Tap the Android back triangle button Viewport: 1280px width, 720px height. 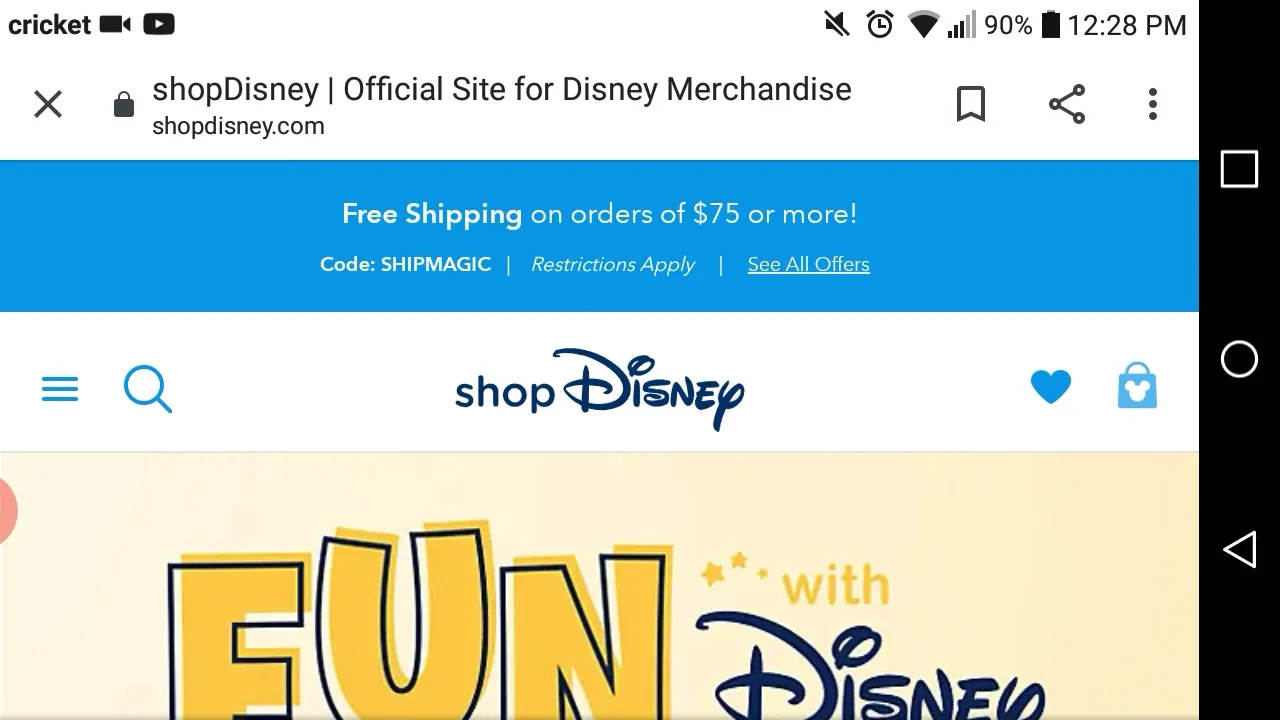1239,549
